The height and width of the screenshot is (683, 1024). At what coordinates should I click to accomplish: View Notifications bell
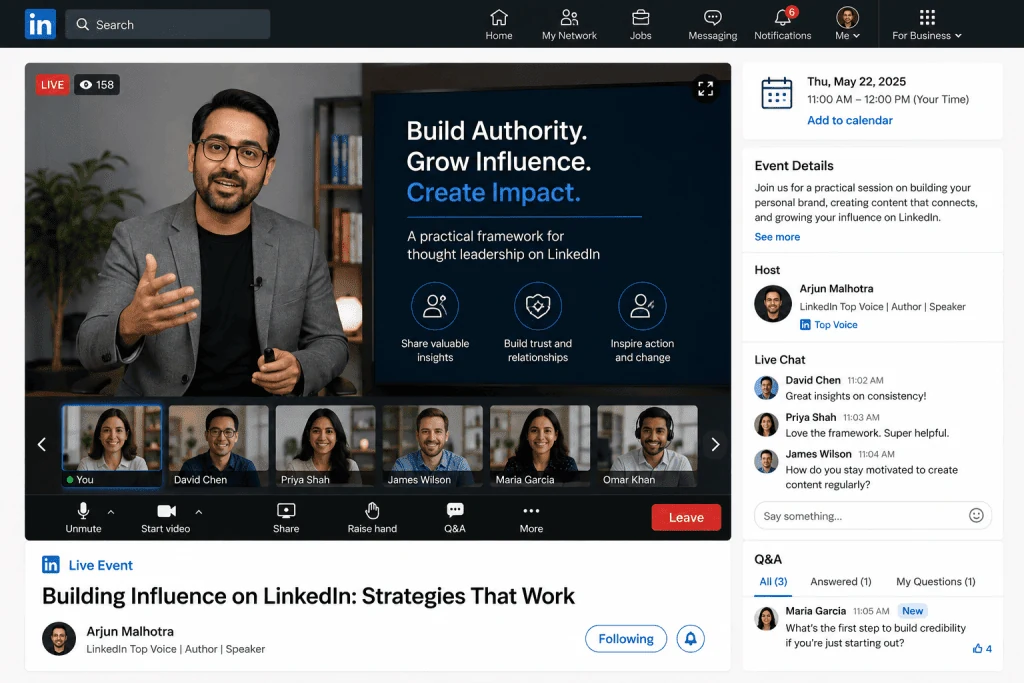coord(782,24)
